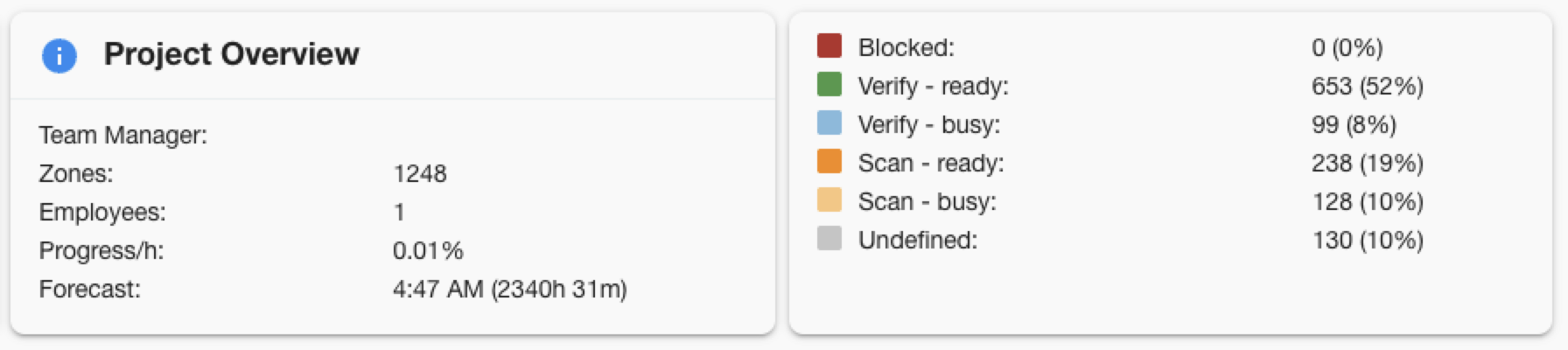The height and width of the screenshot is (350, 1568).
Task: Click the Project Overview heading
Action: tap(231, 54)
